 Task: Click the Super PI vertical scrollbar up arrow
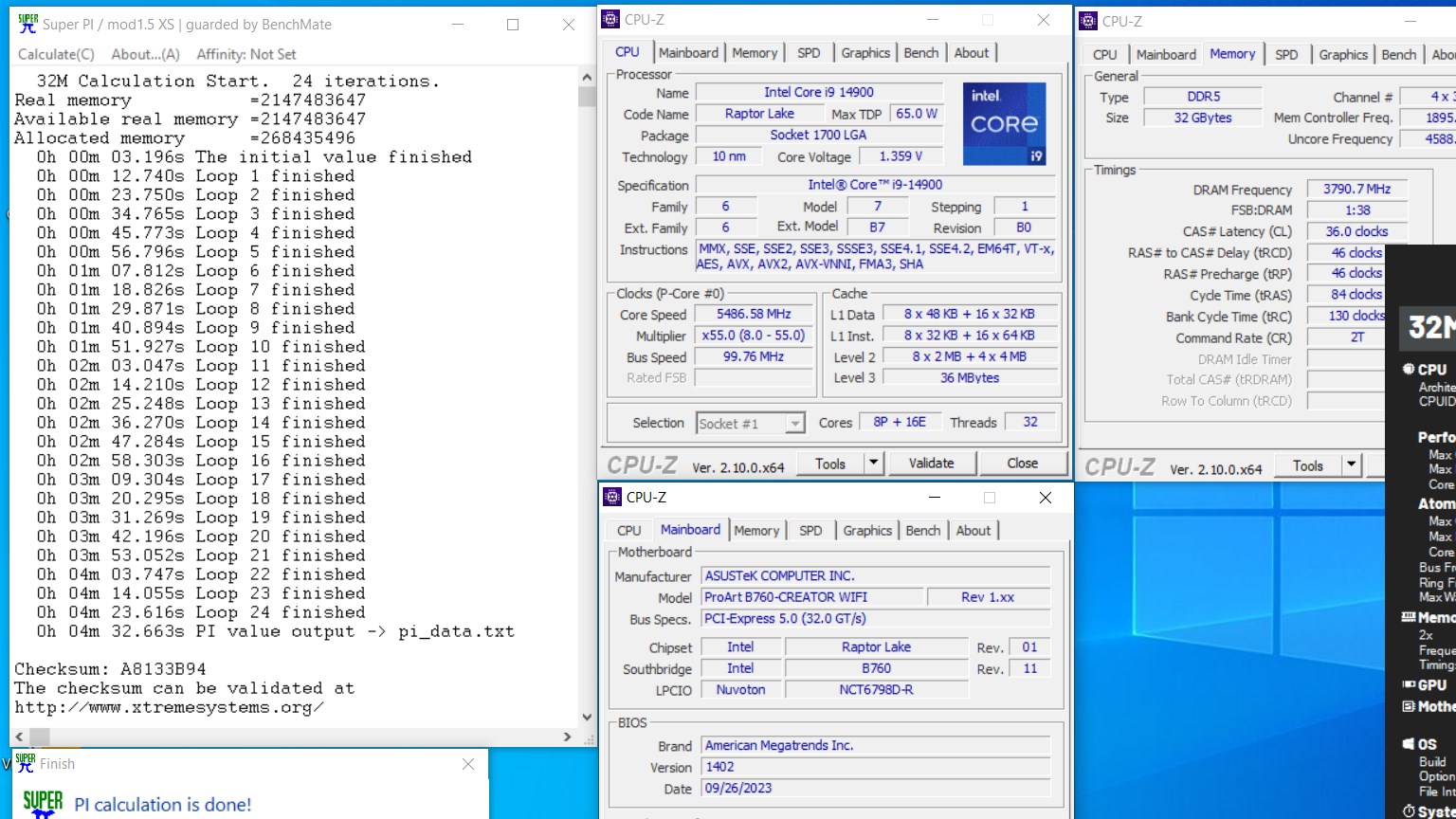(x=587, y=78)
